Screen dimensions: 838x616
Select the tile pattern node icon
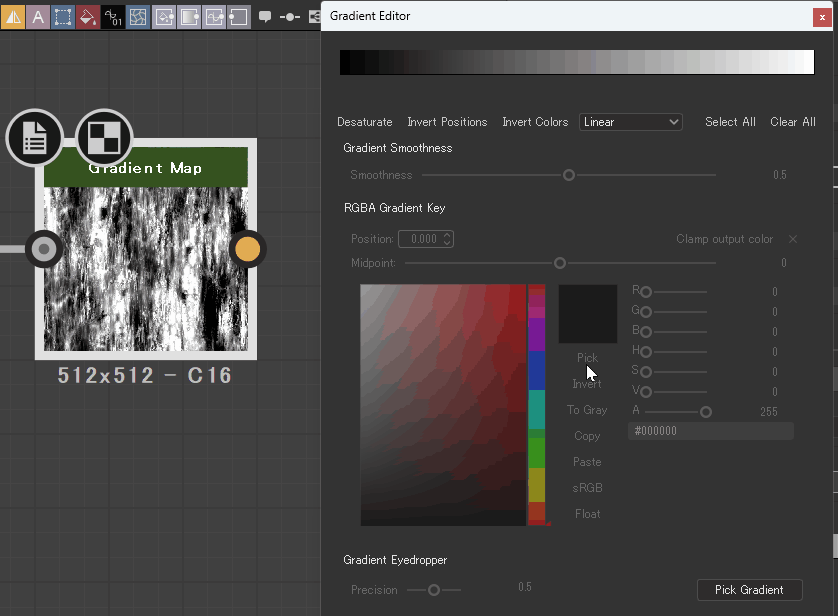137,17
